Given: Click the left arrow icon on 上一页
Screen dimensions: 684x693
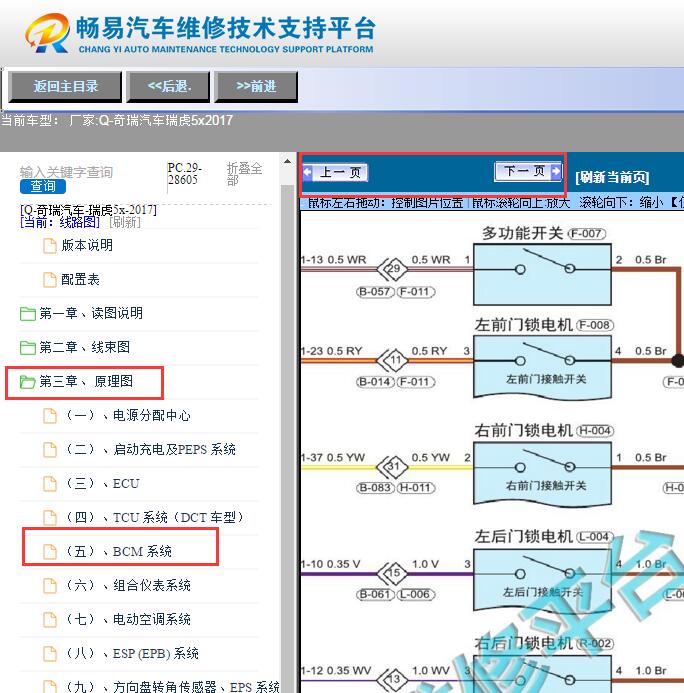Looking at the screenshot, I should tap(308, 172).
